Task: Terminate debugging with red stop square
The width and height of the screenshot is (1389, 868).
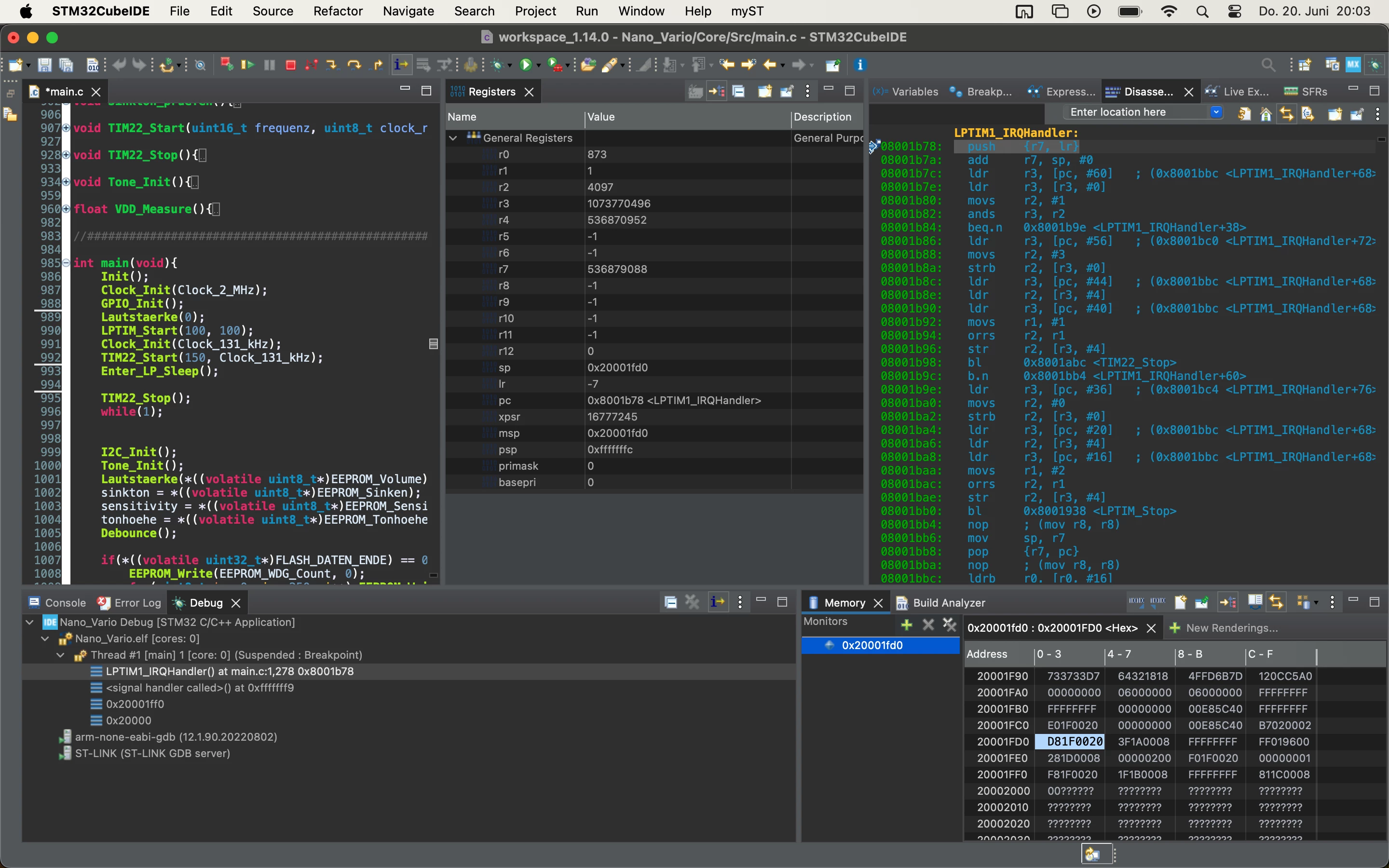Action: 290,66
